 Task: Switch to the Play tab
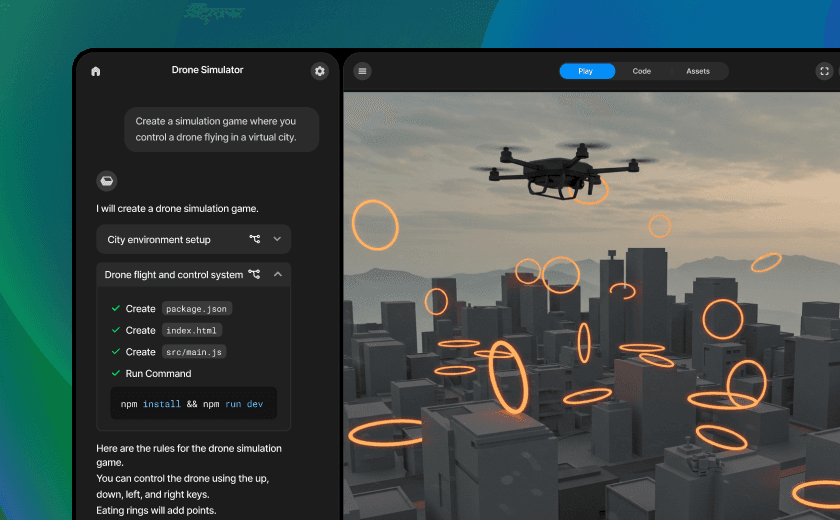586,71
